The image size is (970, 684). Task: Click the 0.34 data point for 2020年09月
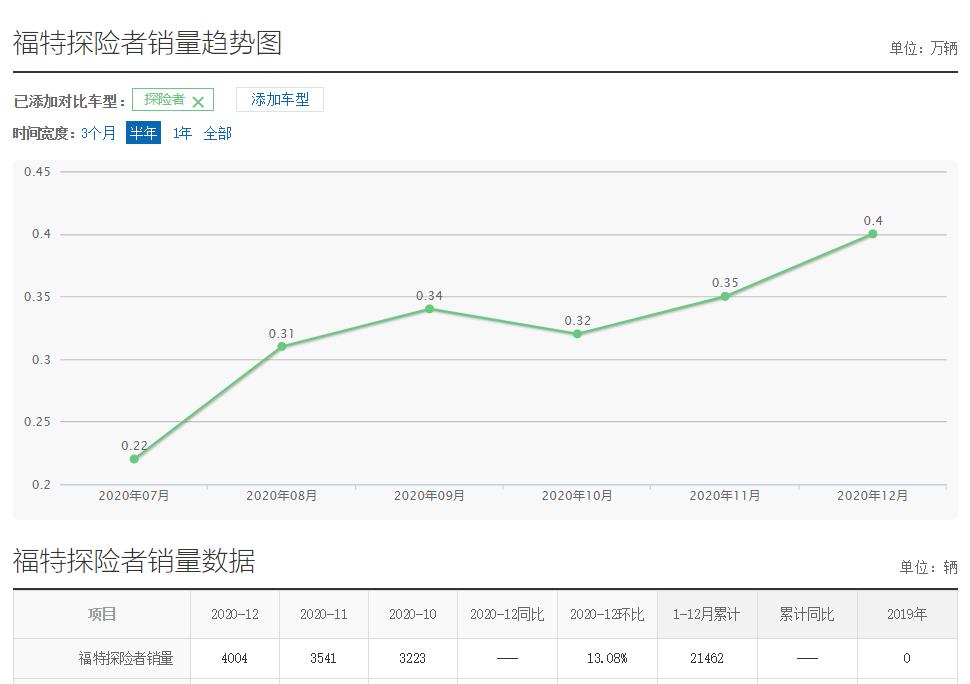coord(429,309)
